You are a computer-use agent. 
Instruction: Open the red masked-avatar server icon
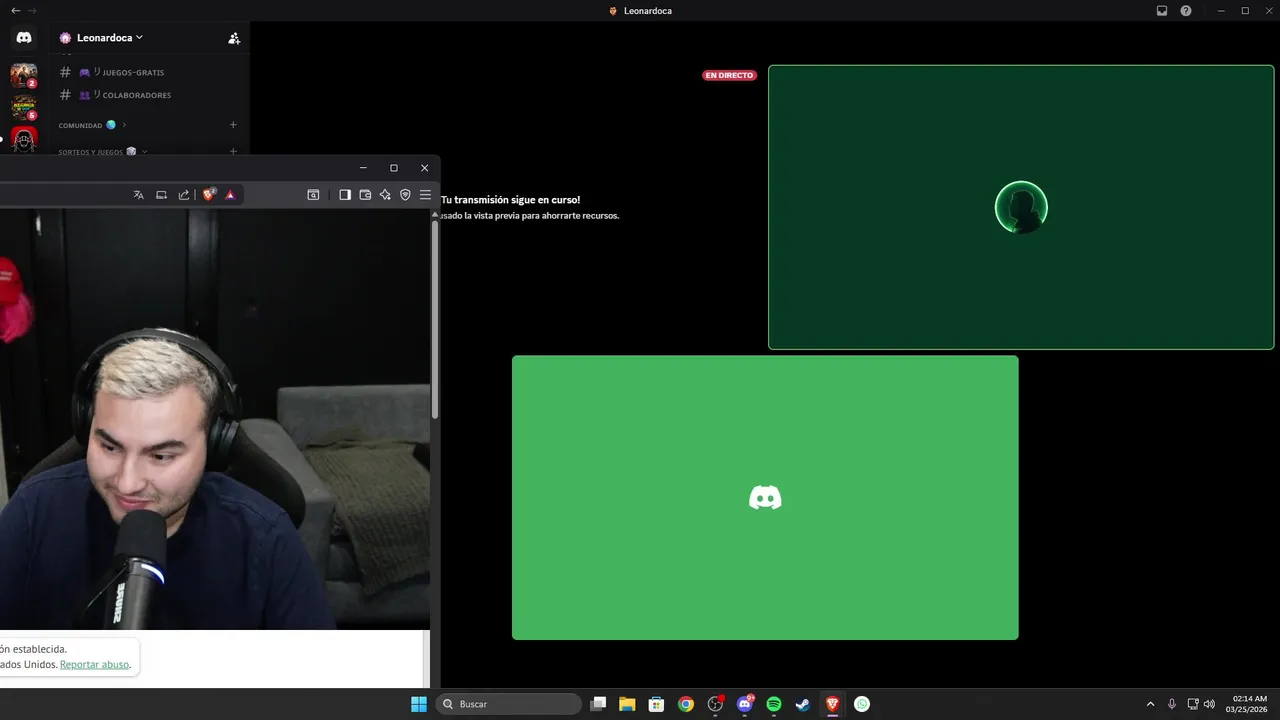[x=24, y=139]
